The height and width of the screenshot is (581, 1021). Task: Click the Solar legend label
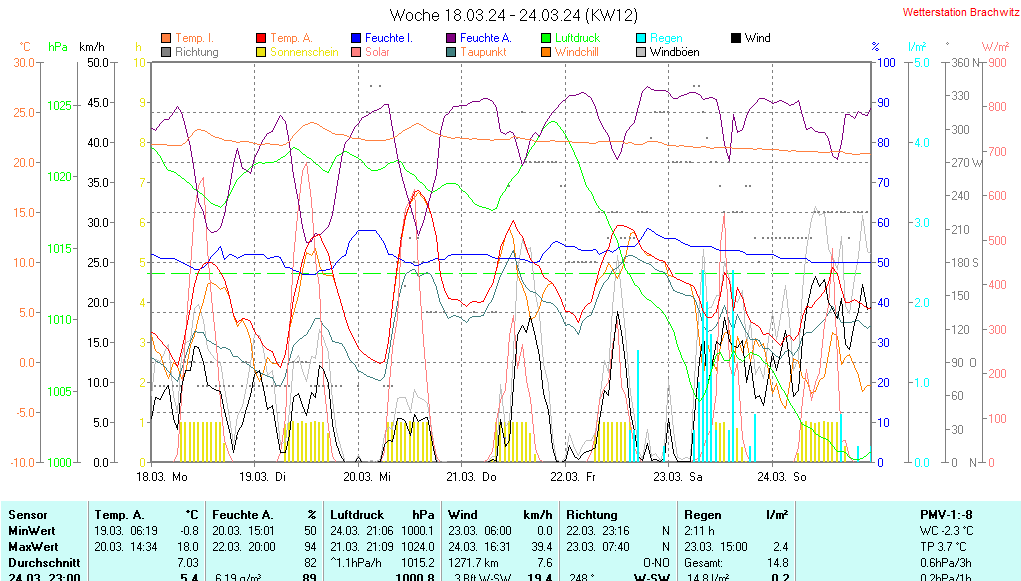click(377, 52)
